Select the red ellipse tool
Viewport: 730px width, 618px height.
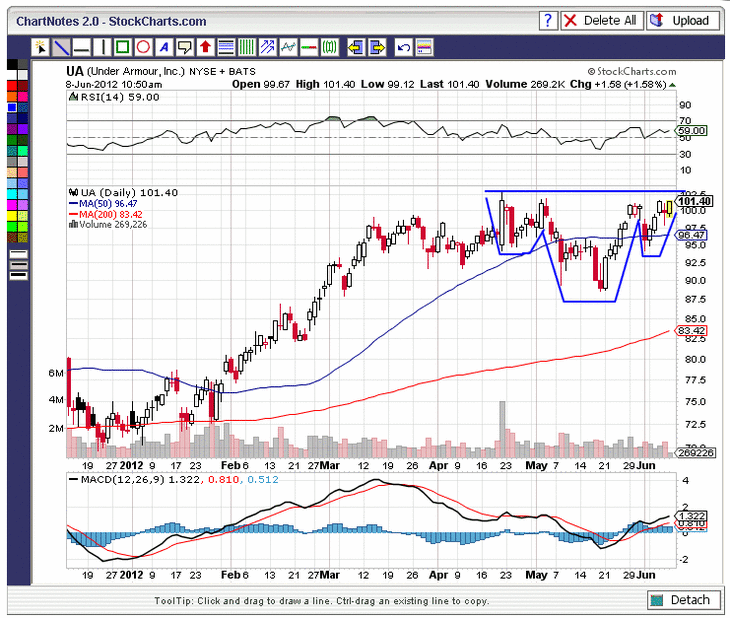(x=143, y=47)
